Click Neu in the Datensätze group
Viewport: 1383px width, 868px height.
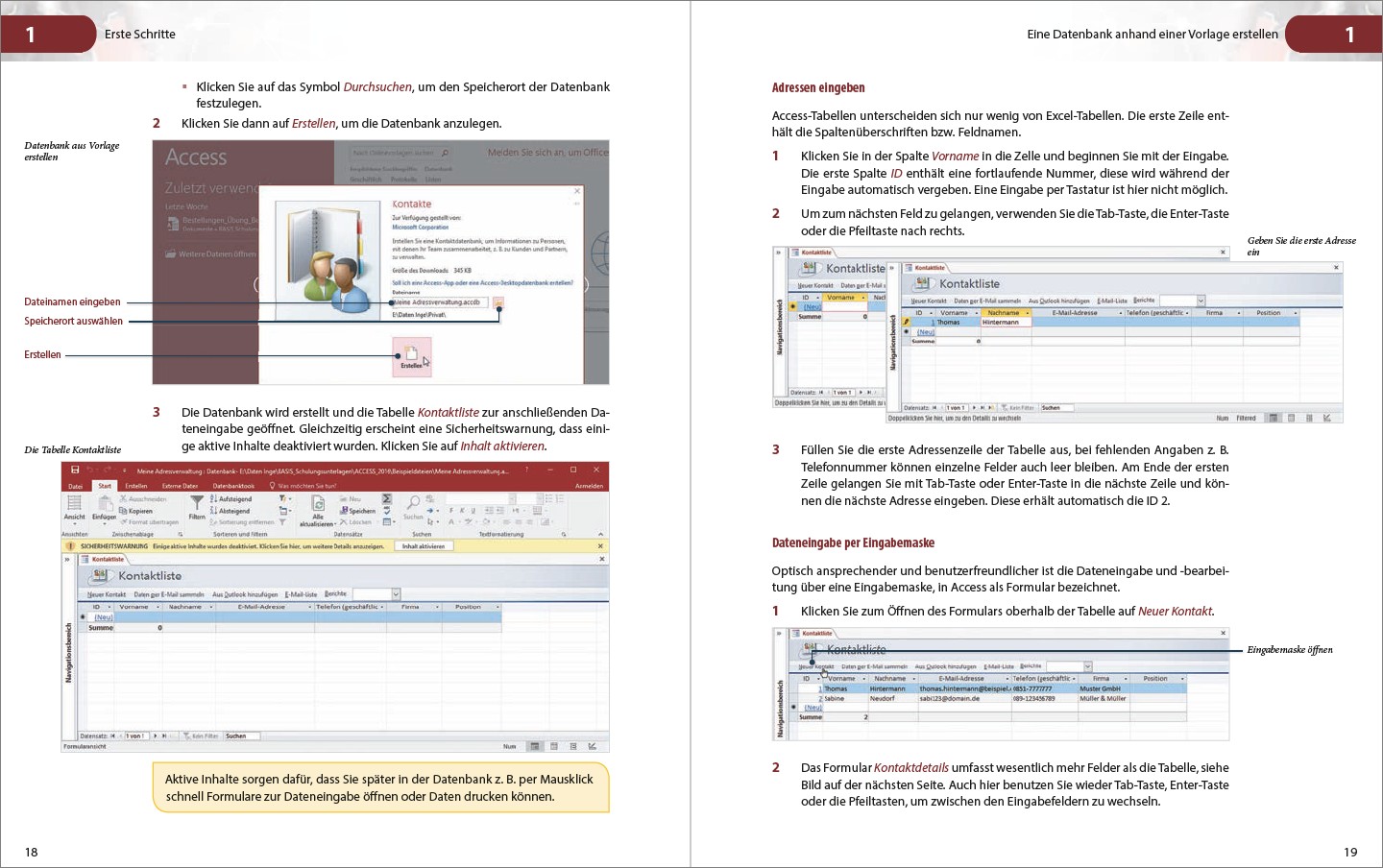[351, 499]
